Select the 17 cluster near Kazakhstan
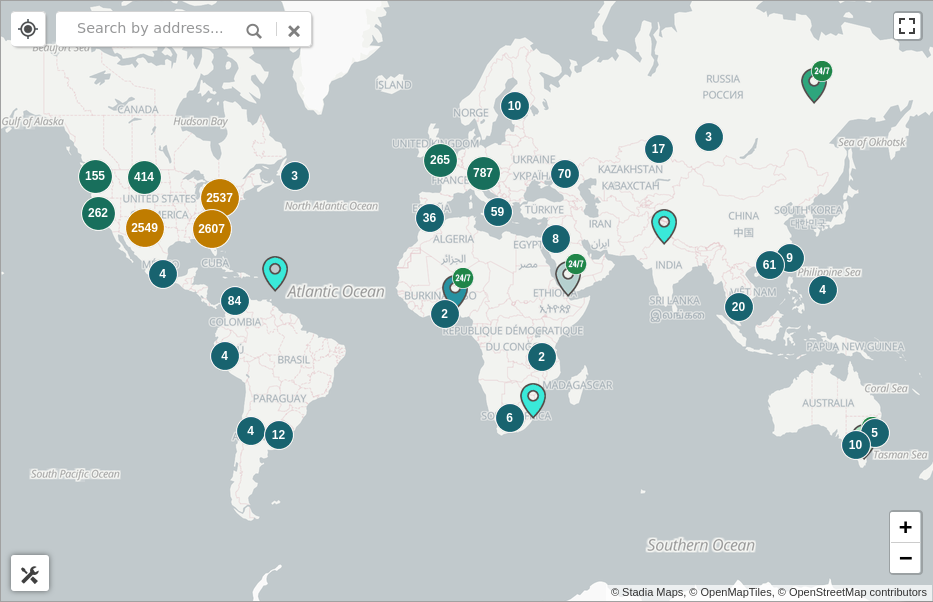This screenshot has width=933, height=602. (x=659, y=149)
